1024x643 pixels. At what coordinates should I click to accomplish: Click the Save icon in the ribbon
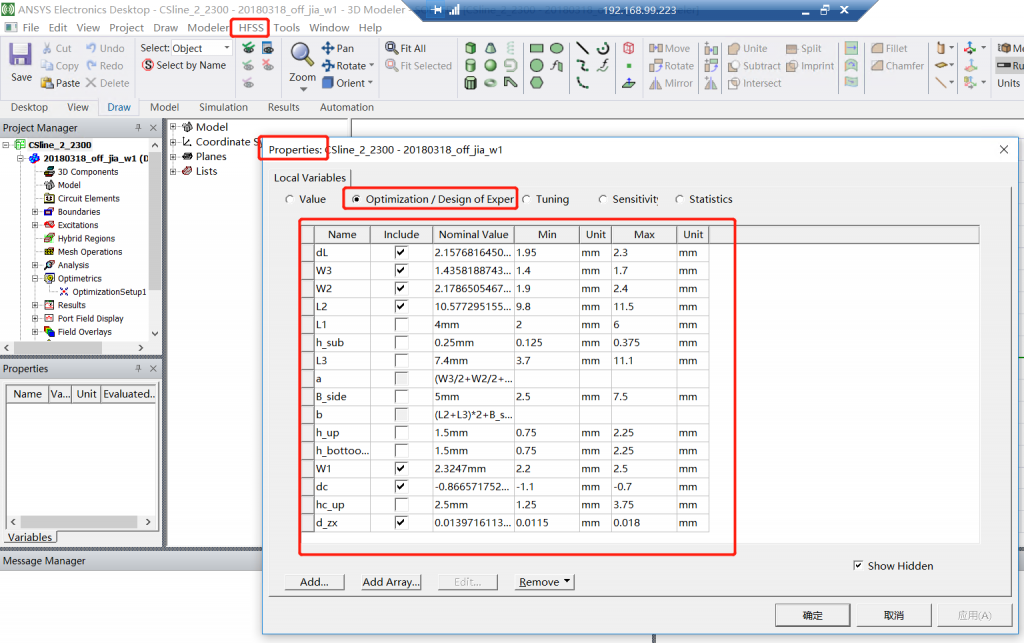[21, 60]
